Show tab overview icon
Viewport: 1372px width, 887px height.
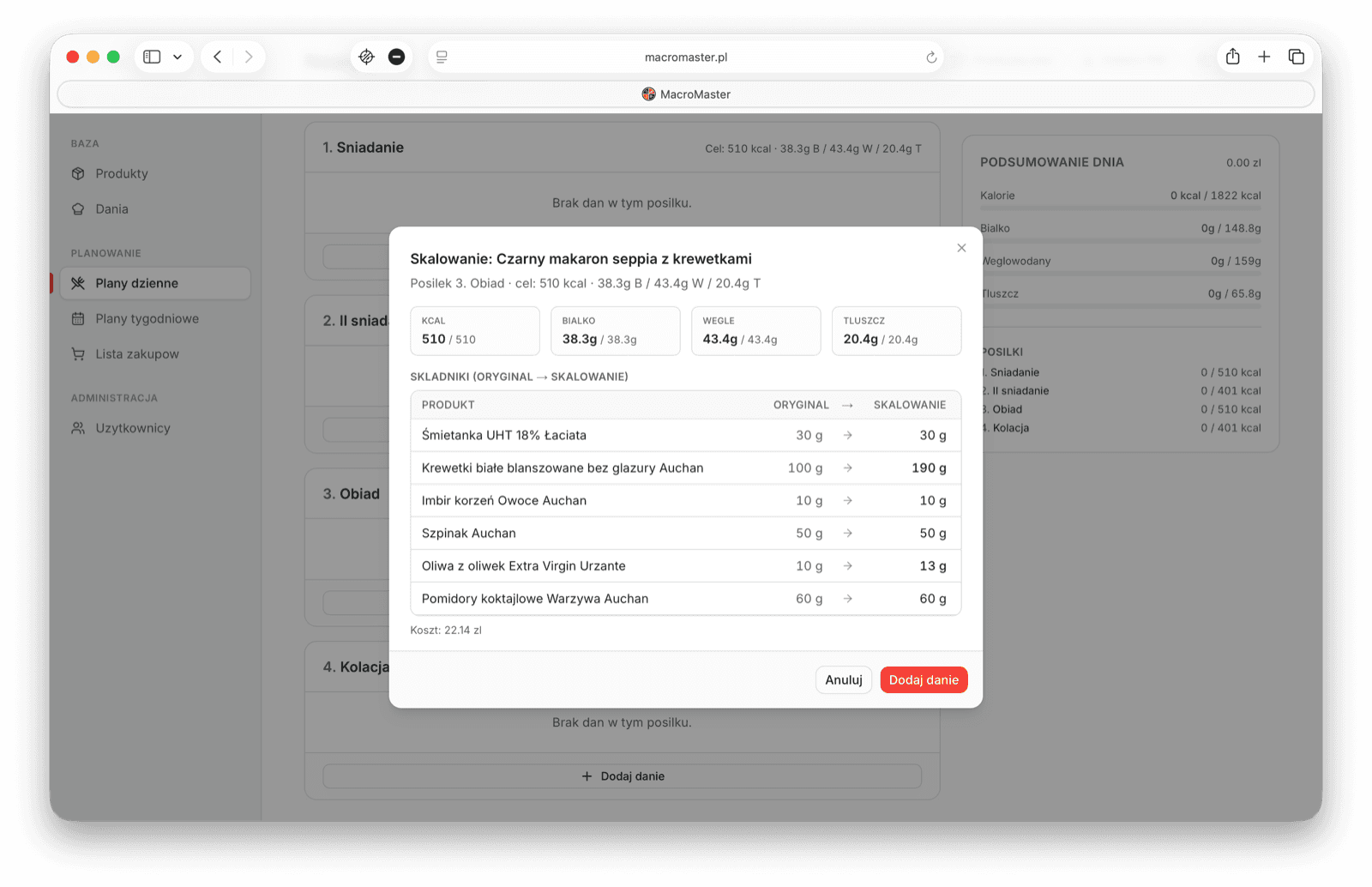coord(1296,57)
